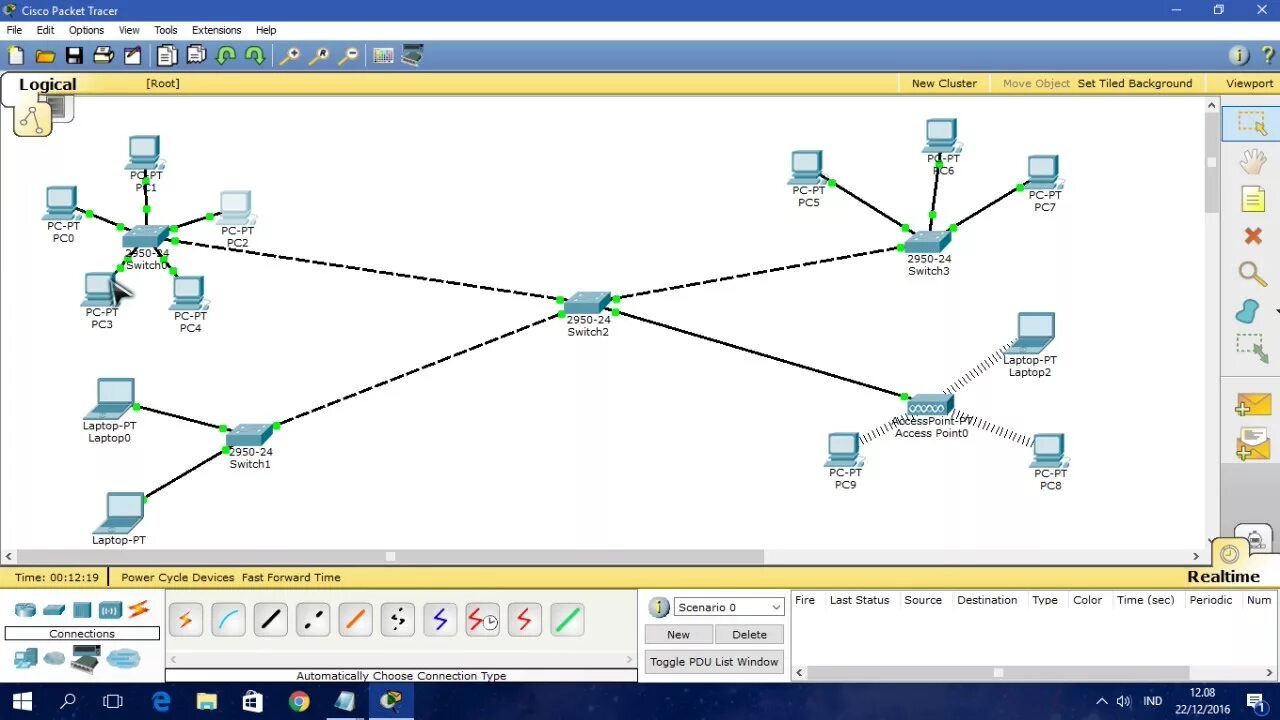
Task: Click Toggle PDU List Window button
Action: (x=714, y=662)
